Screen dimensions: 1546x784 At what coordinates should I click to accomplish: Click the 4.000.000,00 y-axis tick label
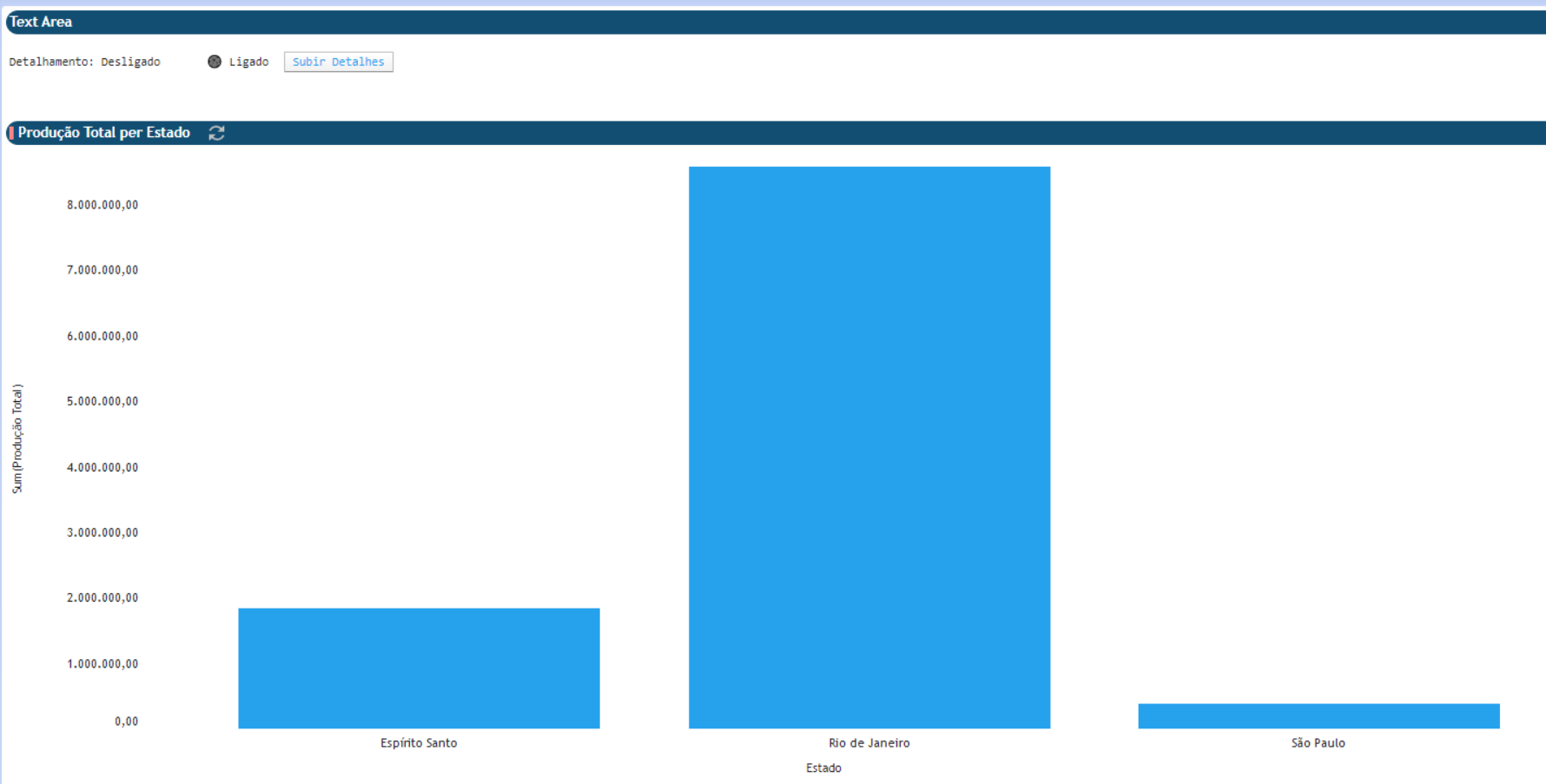[x=102, y=467]
